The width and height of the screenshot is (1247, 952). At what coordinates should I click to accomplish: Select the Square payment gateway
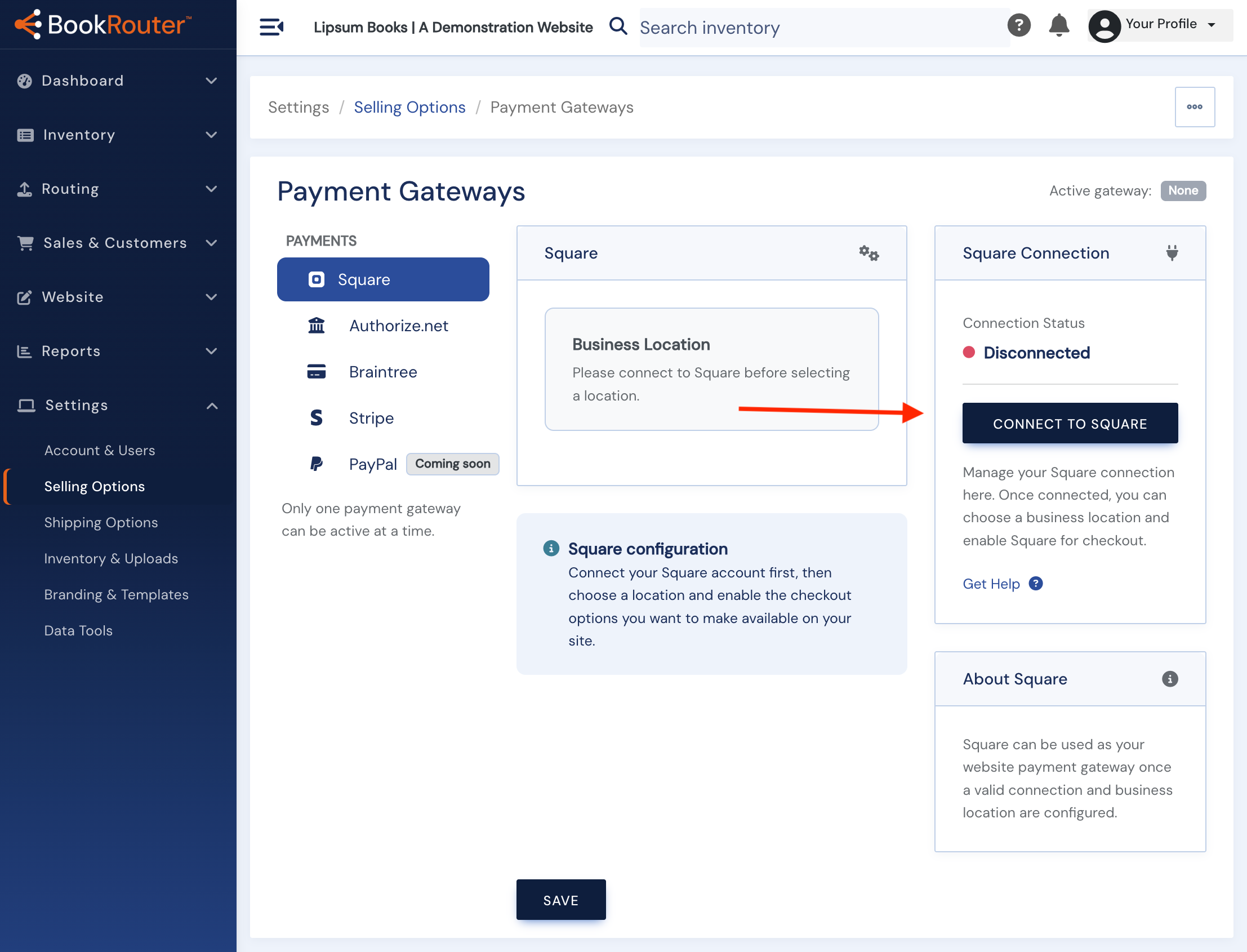point(383,279)
